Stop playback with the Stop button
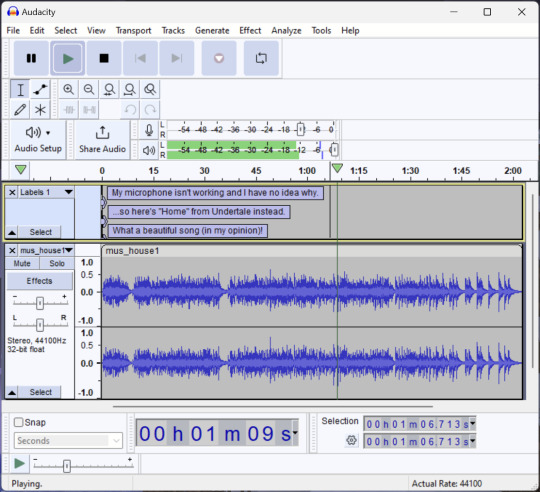Viewport: 540px width, 492px height. [x=104, y=58]
